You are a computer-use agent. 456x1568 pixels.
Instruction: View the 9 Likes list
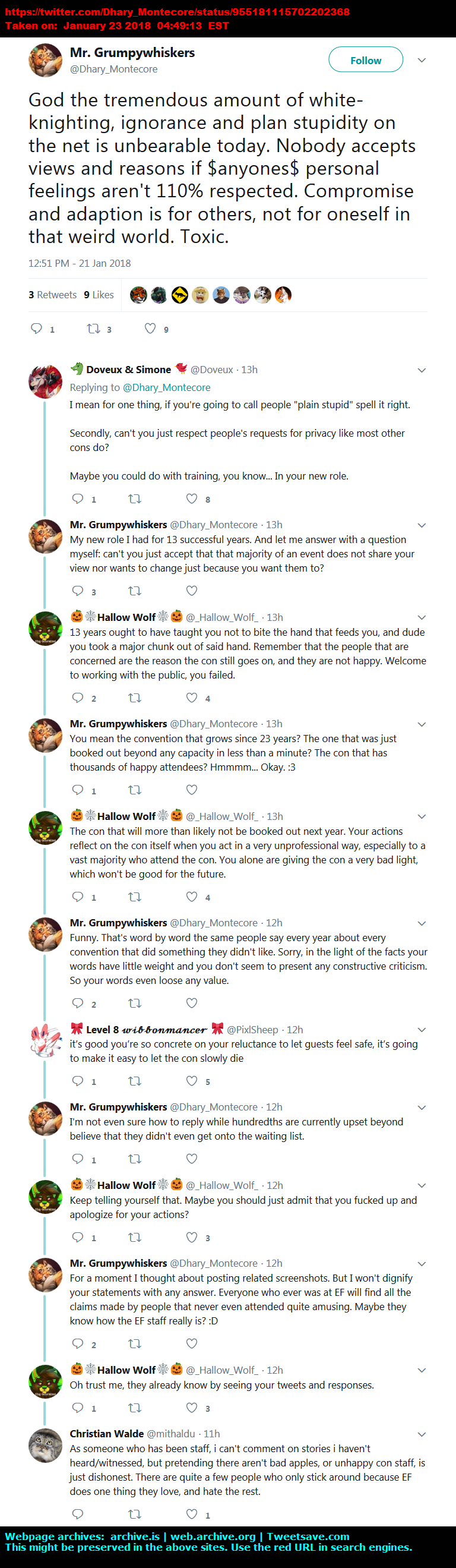click(99, 295)
